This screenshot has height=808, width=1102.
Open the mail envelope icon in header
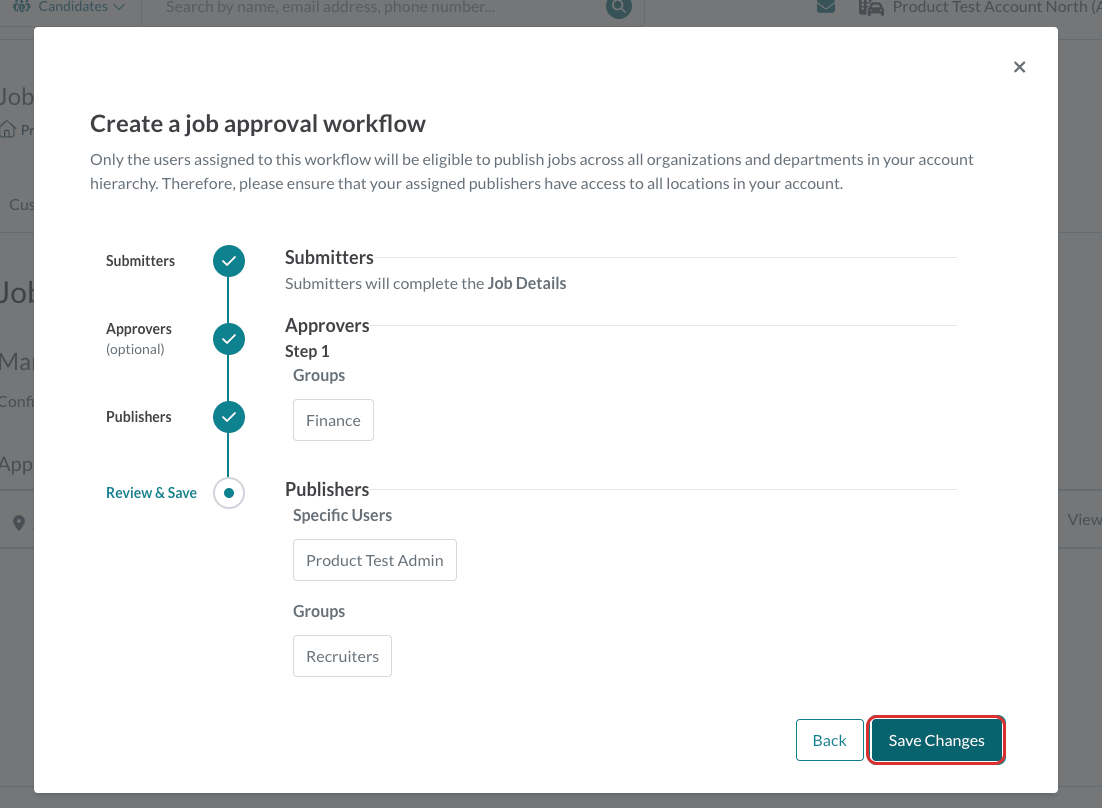click(826, 7)
